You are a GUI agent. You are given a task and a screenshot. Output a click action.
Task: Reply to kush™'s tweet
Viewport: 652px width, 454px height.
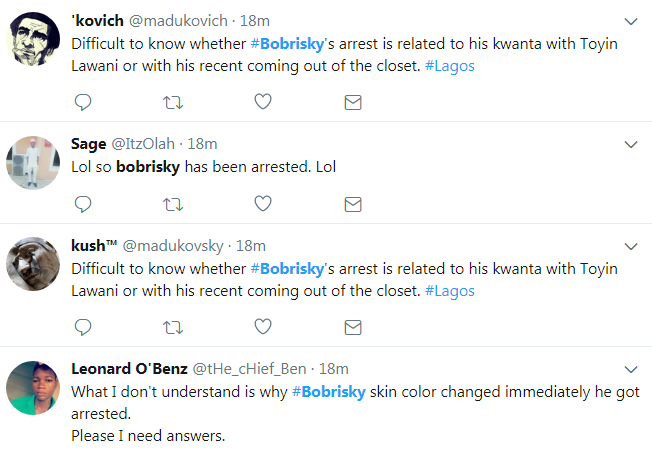tap(84, 326)
